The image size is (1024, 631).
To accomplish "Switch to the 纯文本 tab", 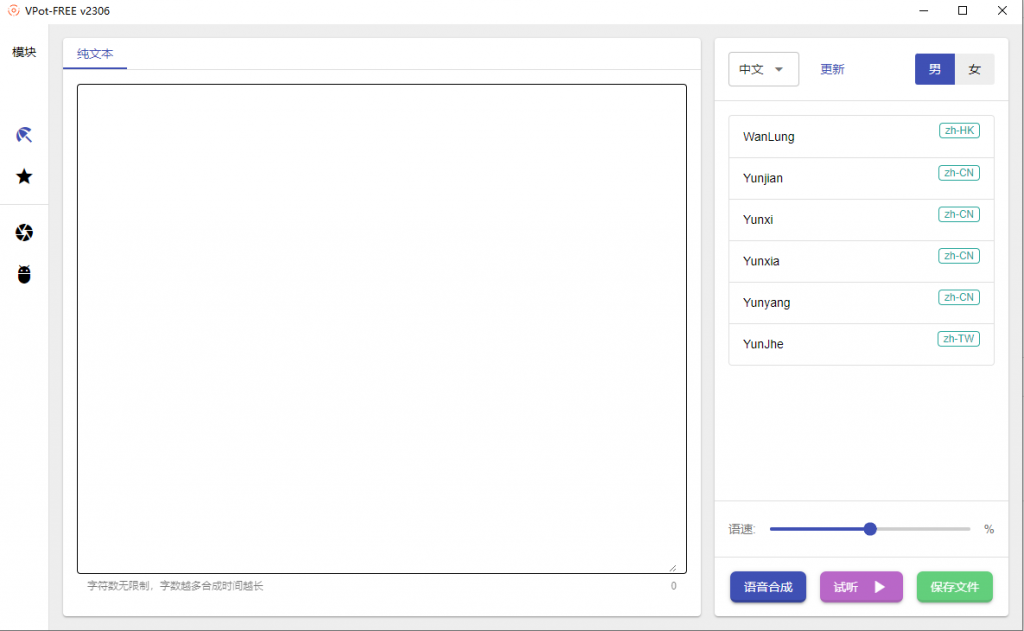I will 95,55.
